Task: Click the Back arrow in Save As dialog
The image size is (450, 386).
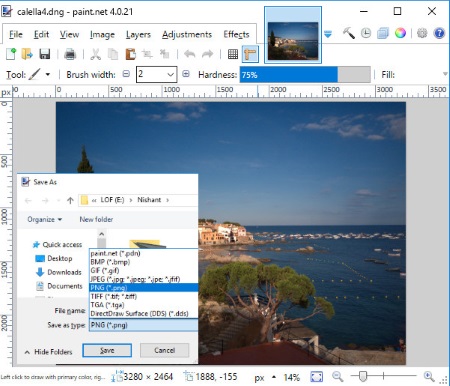Action: 28,200
